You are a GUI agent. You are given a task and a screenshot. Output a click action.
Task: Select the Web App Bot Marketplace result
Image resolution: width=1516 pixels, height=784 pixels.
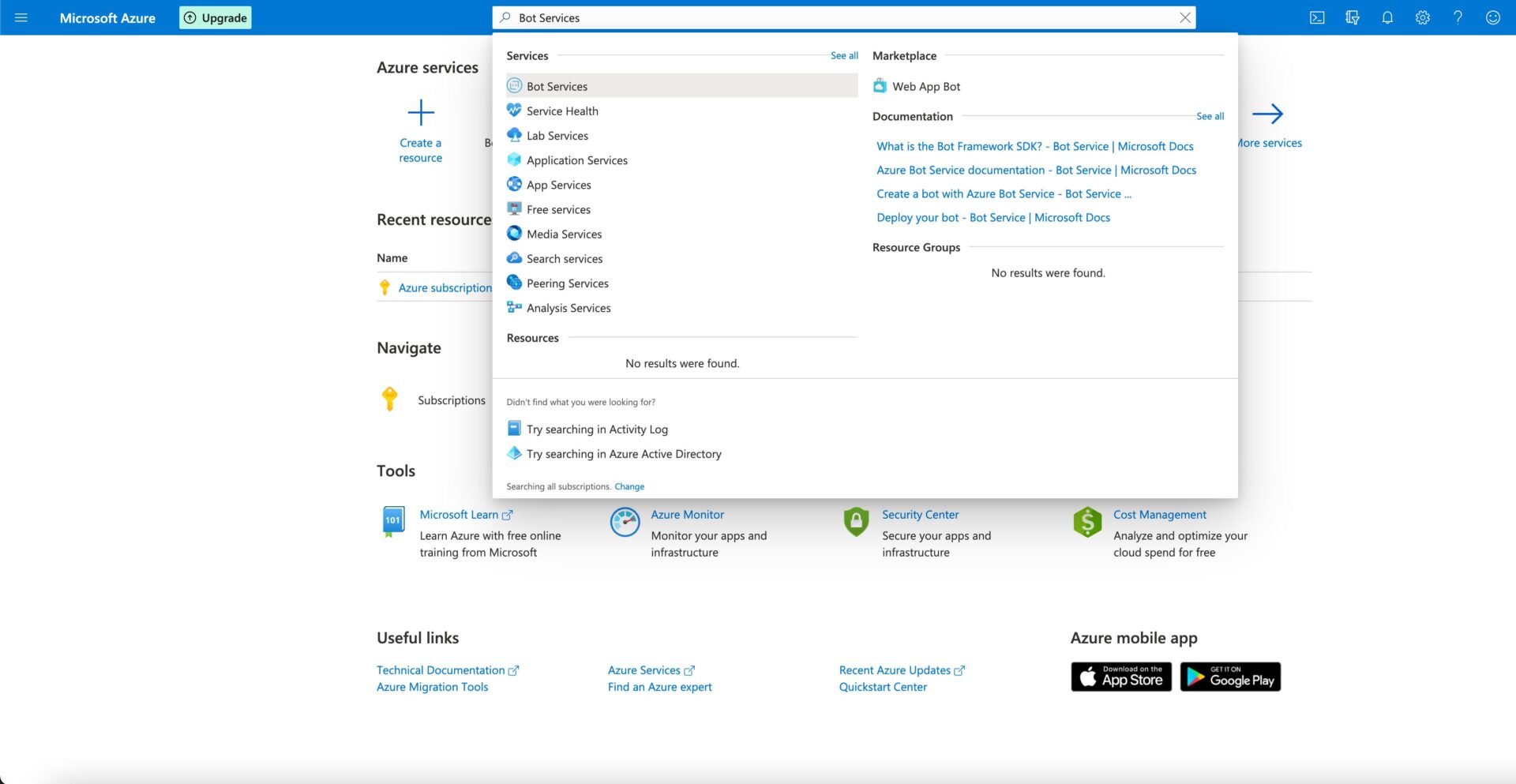click(x=925, y=85)
